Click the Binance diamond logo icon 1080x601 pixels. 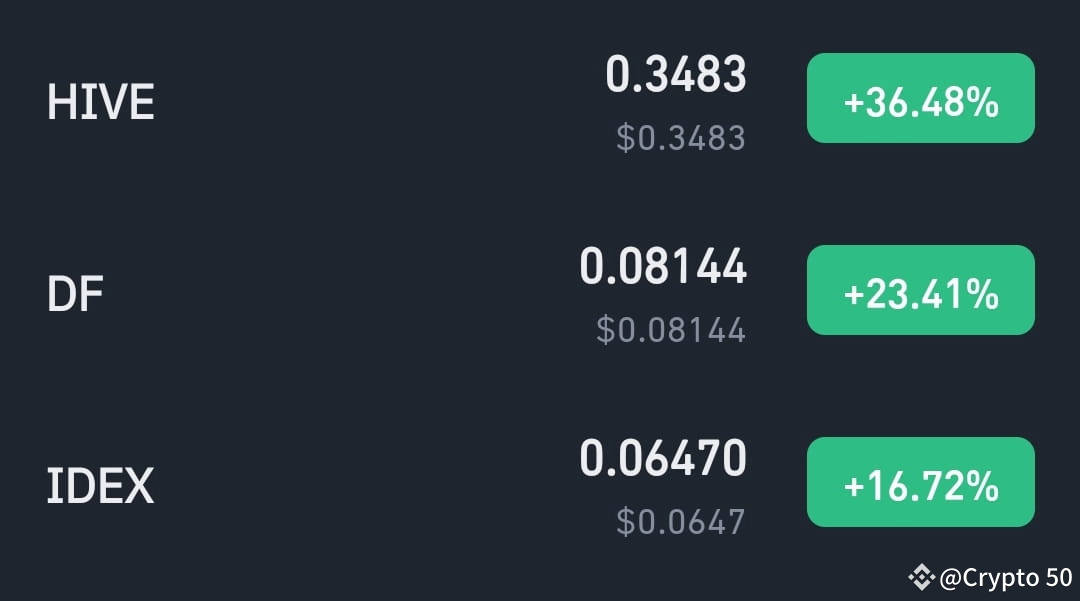click(x=920, y=575)
